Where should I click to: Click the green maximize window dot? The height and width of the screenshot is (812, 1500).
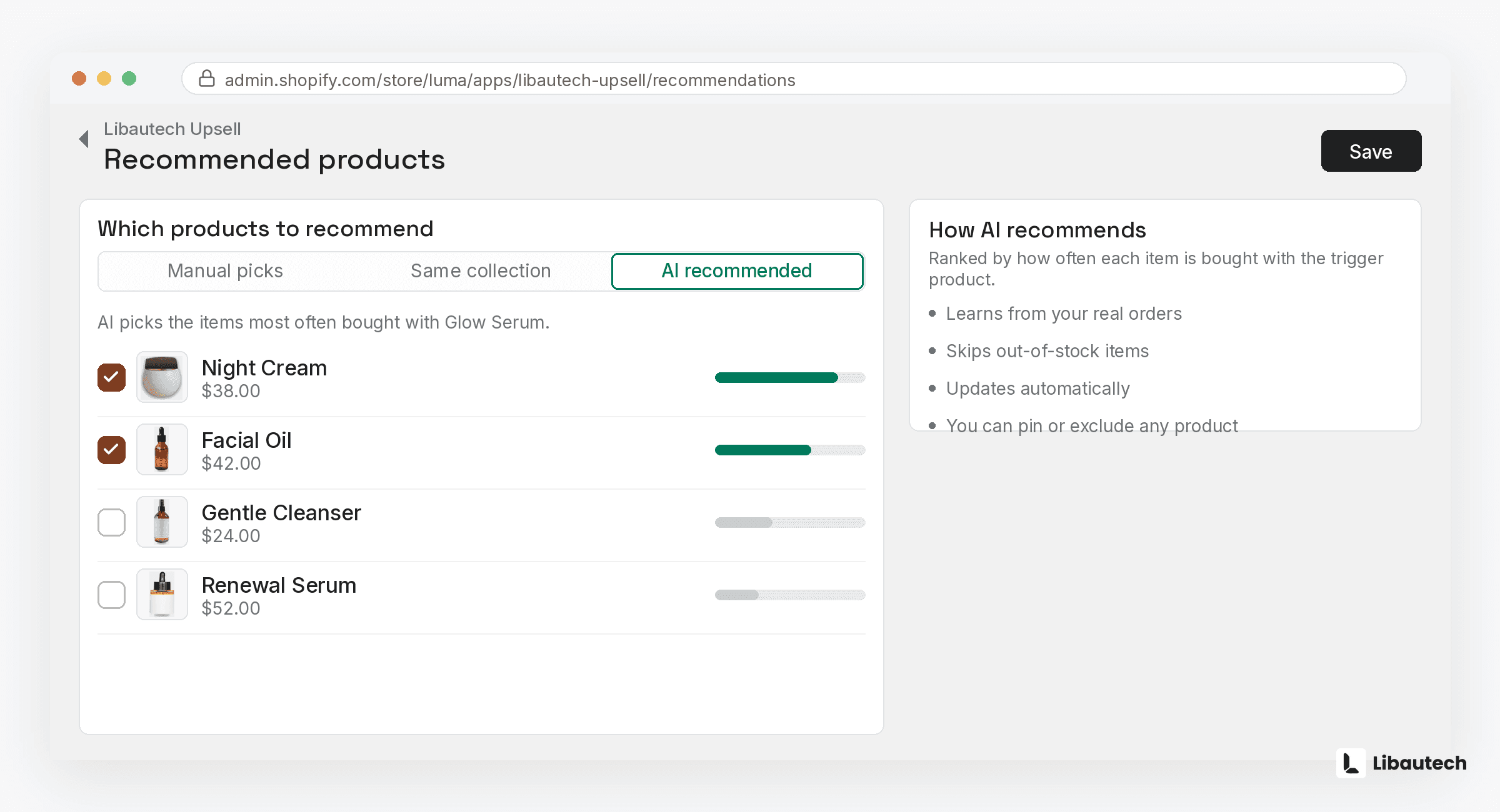pos(129,79)
